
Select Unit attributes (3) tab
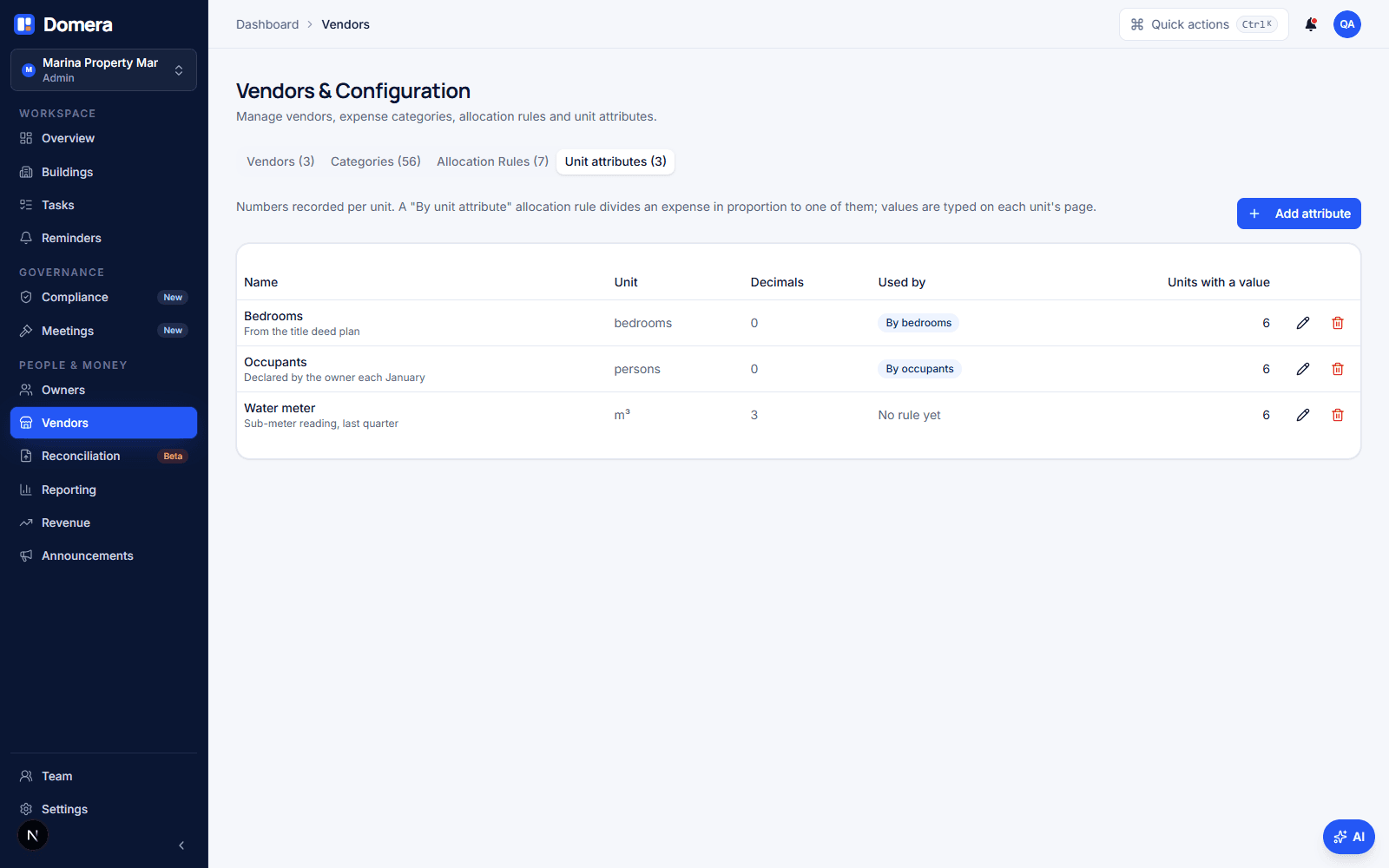coord(616,161)
